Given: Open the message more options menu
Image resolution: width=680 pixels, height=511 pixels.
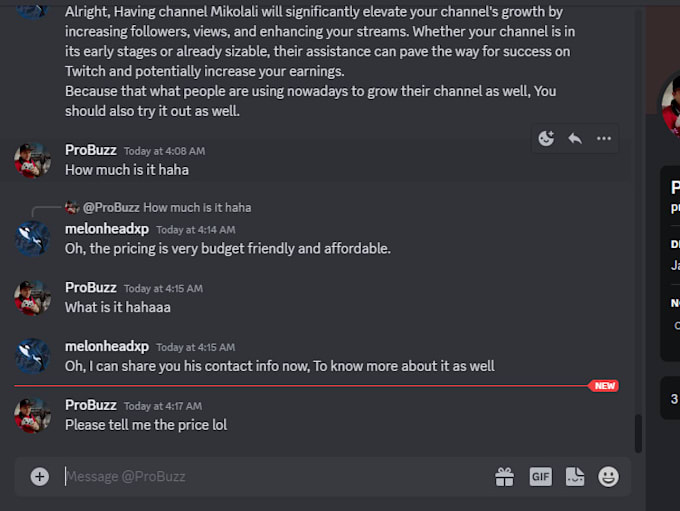Looking at the screenshot, I should [604, 139].
